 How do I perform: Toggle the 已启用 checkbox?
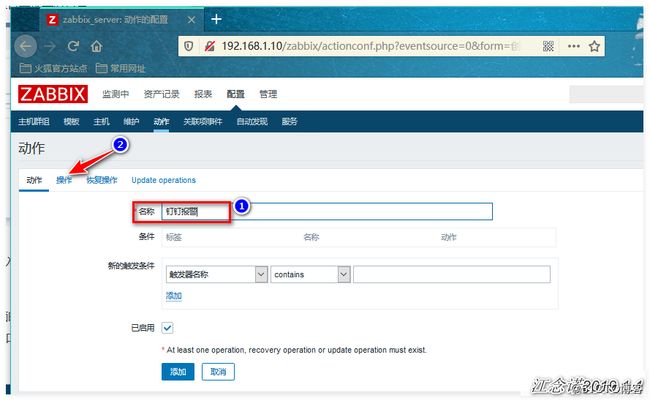tap(167, 328)
